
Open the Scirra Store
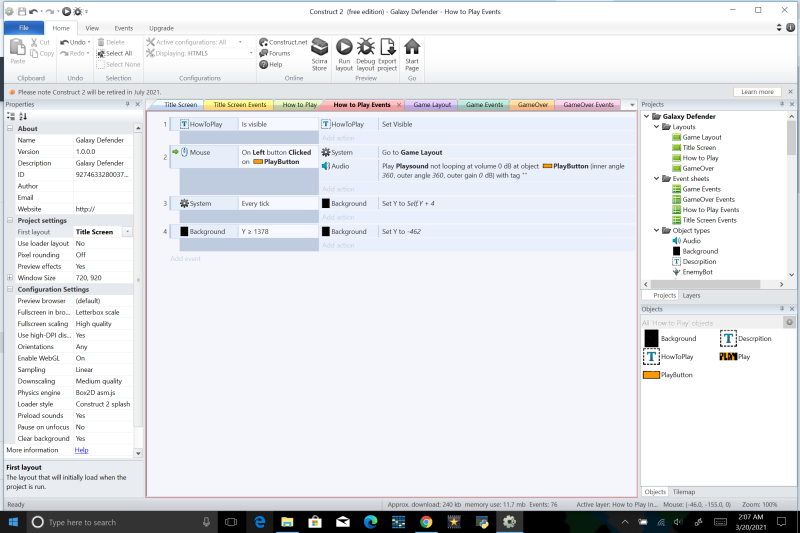[x=319, y=54]
